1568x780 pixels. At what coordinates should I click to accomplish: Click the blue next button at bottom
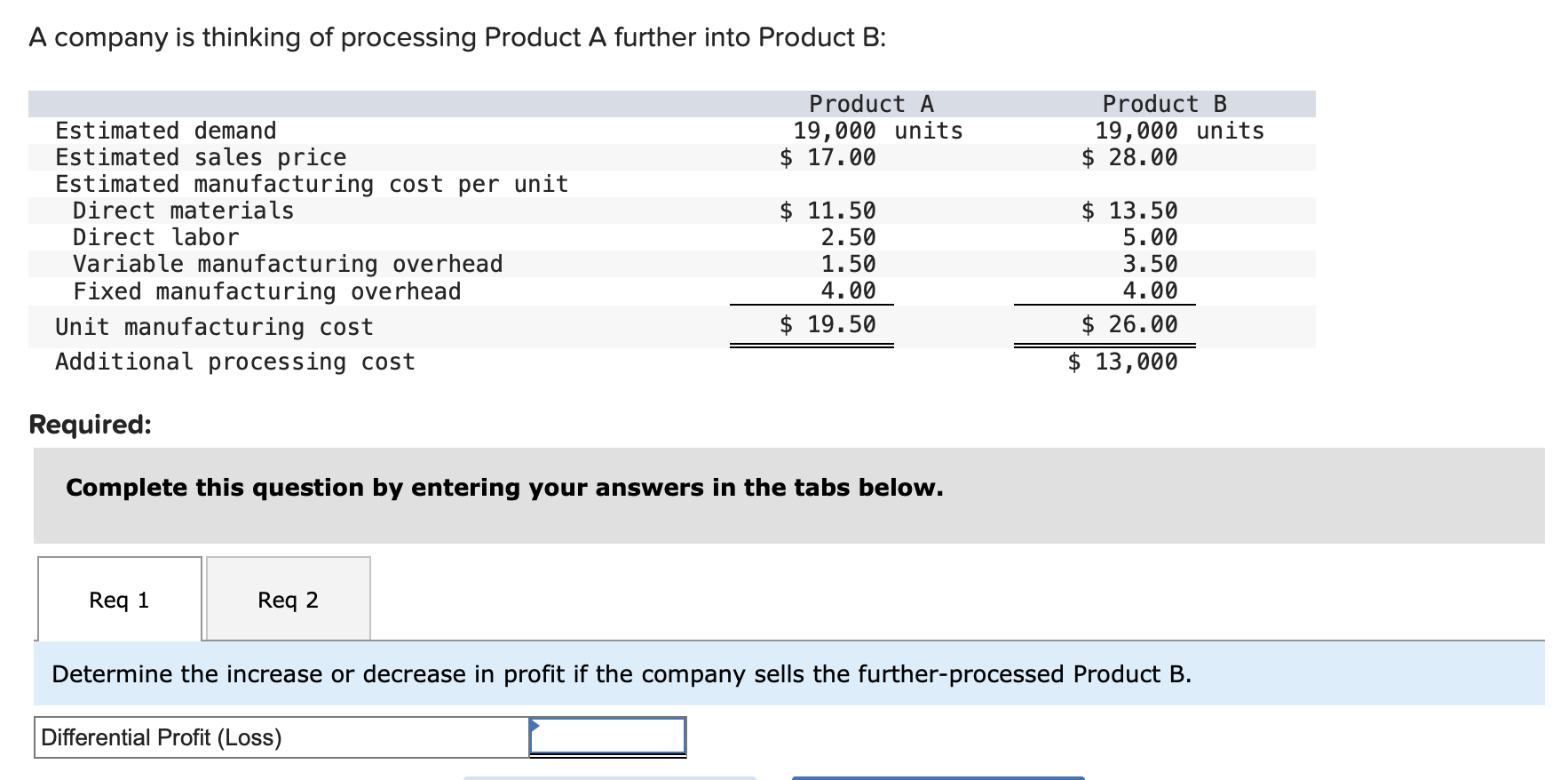tap(938, 778)
